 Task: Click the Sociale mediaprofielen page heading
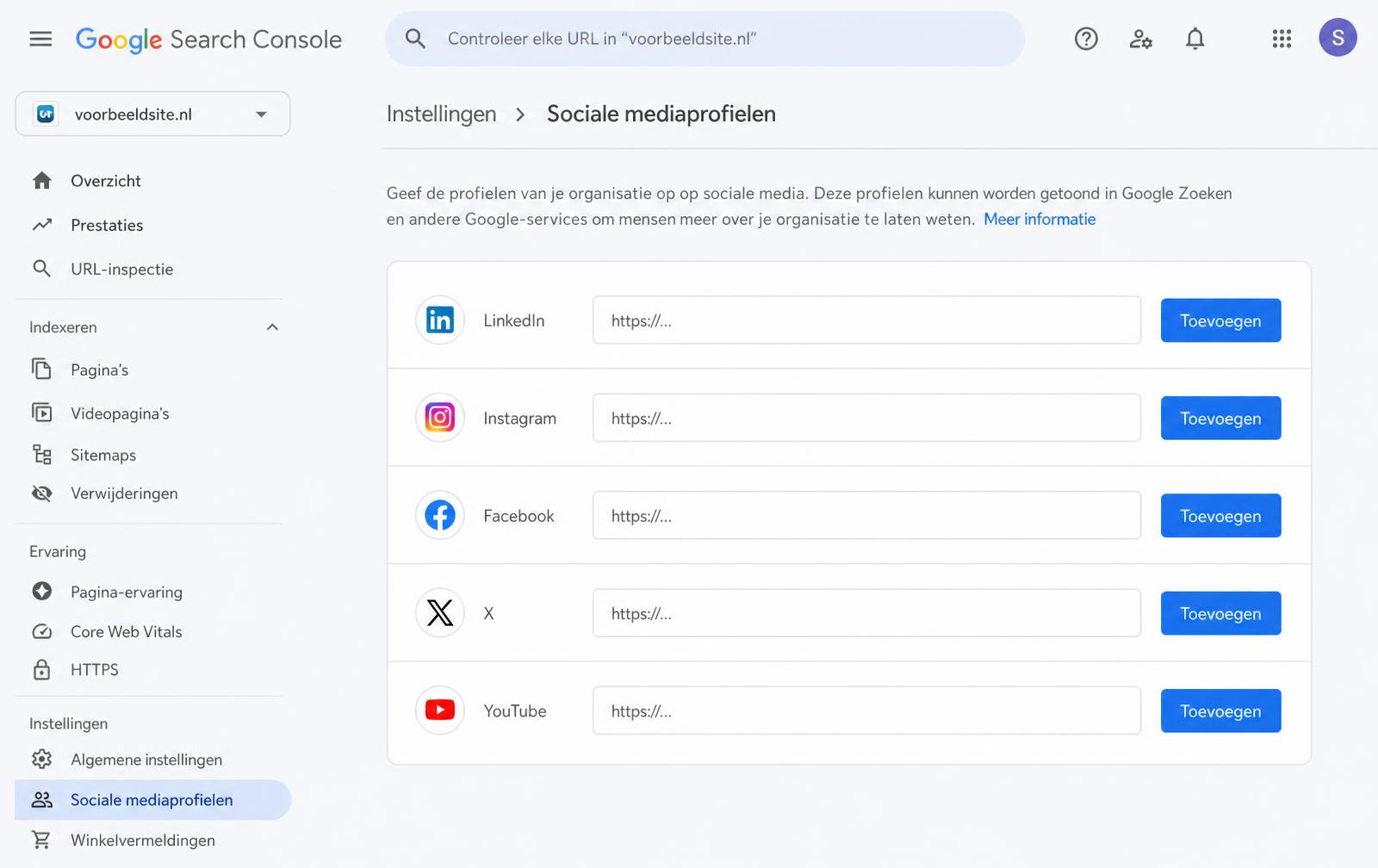click(x=661, y=114)
